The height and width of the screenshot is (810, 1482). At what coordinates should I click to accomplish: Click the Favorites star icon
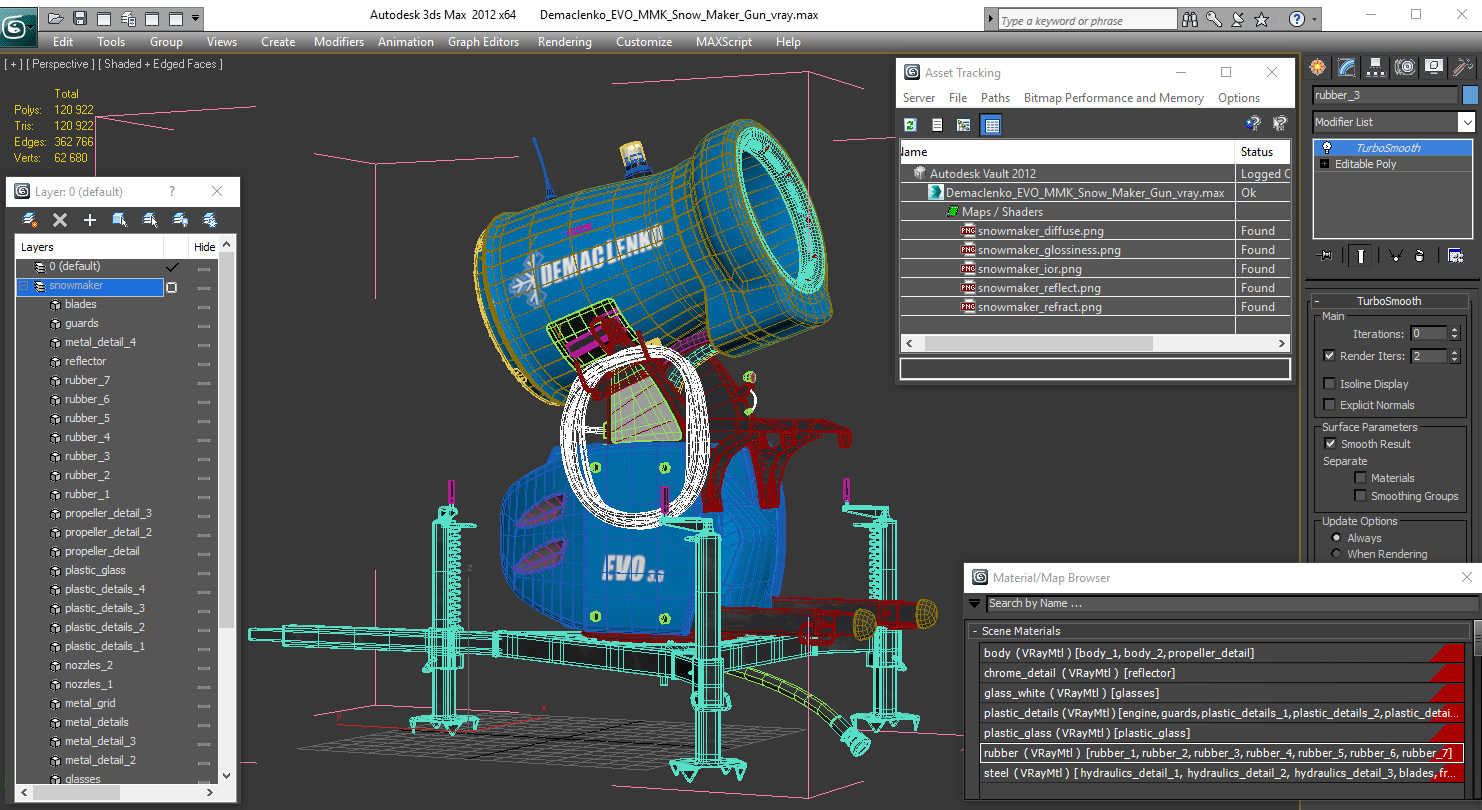(1262, 19)
